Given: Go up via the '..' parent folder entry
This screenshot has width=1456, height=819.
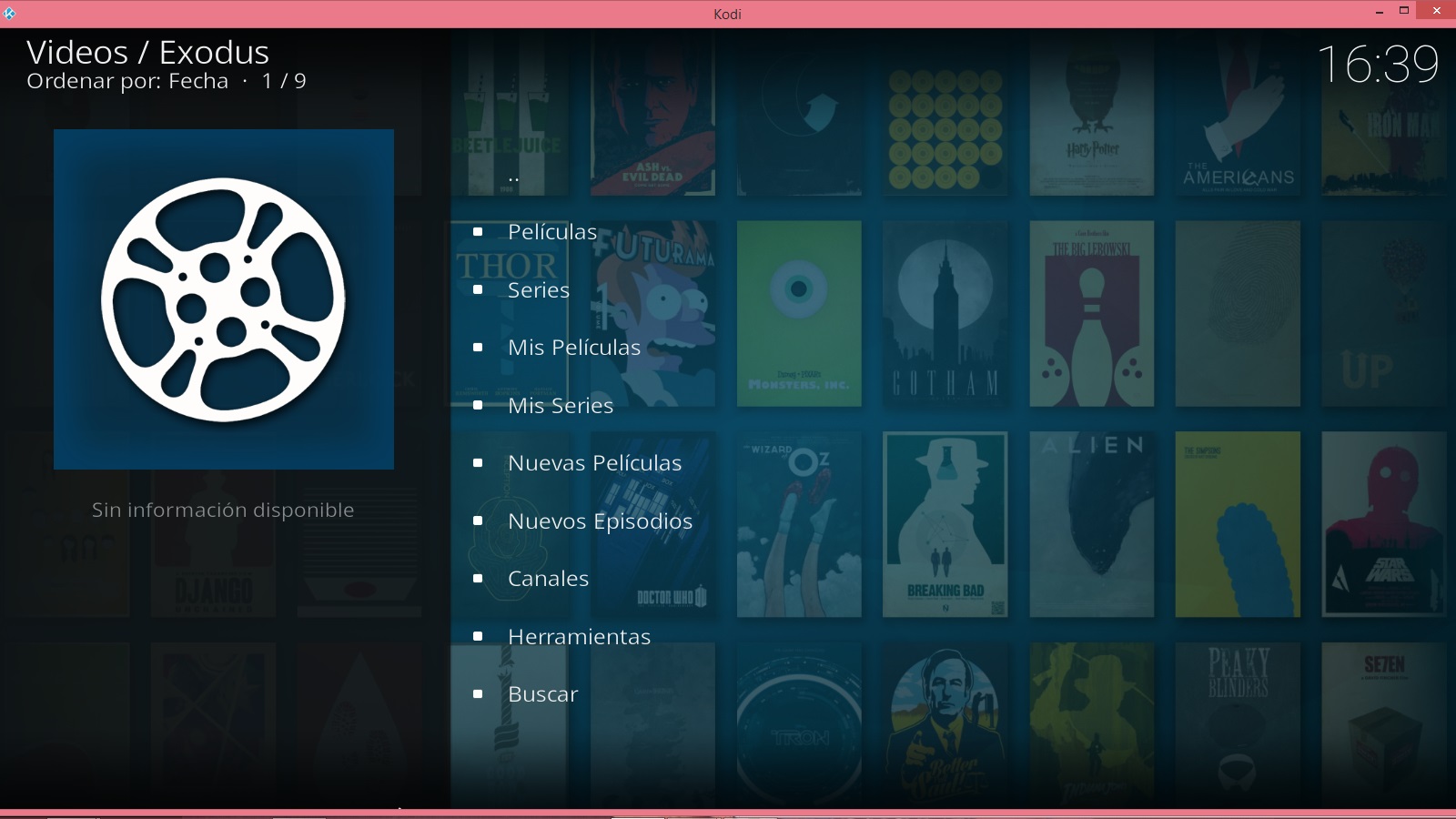Looking at the screenshot, I should [513, 179].
